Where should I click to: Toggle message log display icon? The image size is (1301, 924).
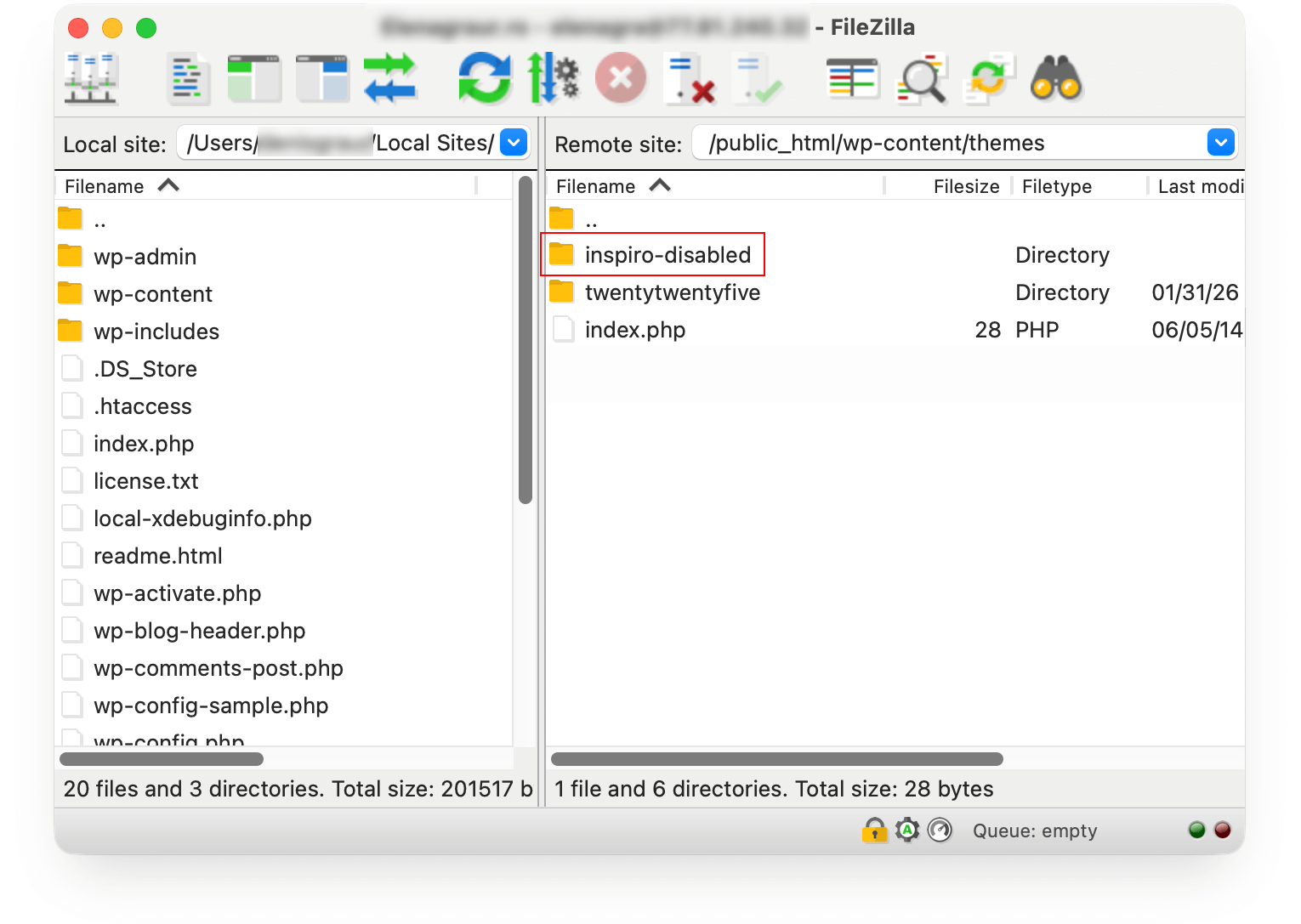click(189, 79)
